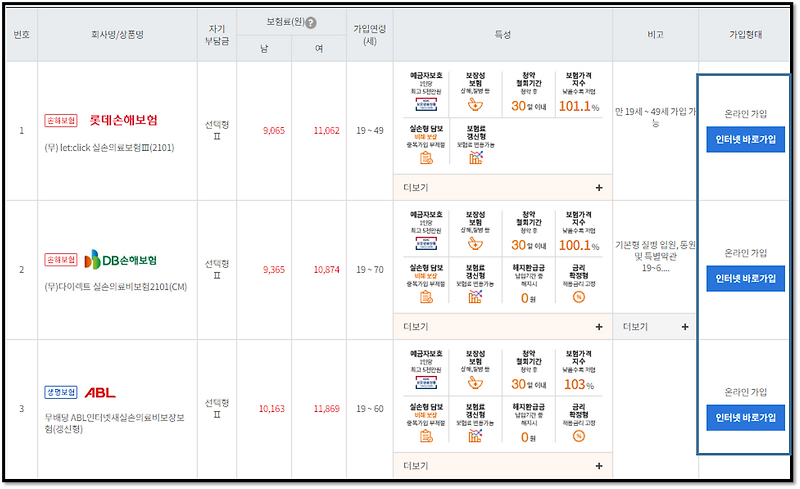Image resolution: width=800 pixels, height=489 pixels.
Task: Click 회사명/상품명 column header
Action: pos(117,35)
